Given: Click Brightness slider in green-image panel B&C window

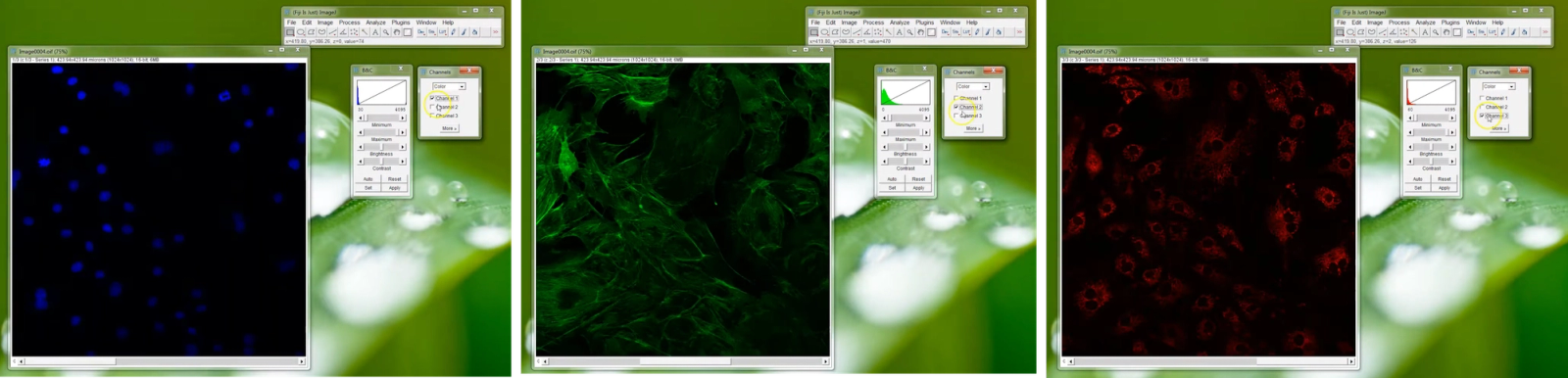Looking at the screenshot, I should pyautogui.click(x=906, y=147).
